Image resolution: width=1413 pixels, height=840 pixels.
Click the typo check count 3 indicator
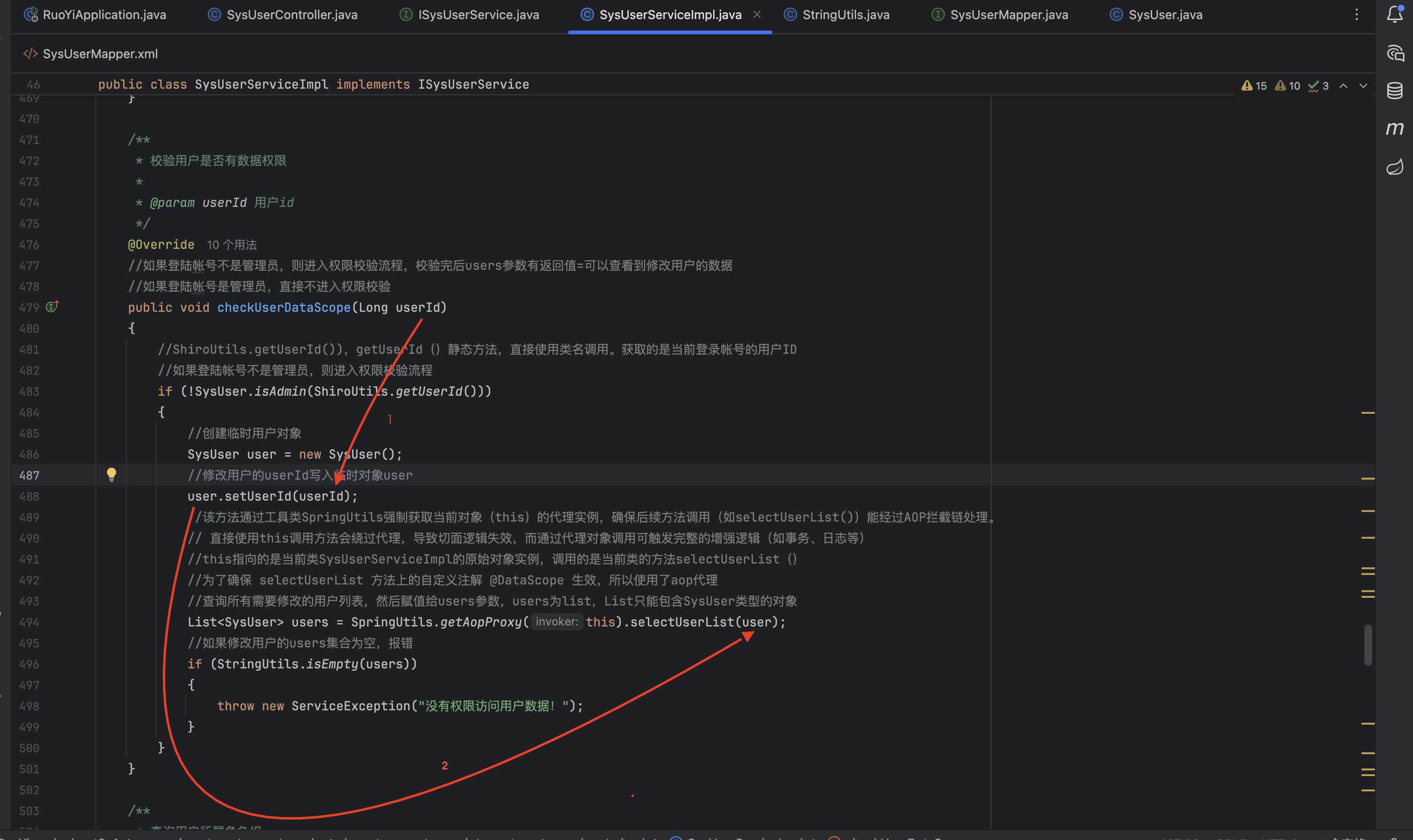point(1319,85)
